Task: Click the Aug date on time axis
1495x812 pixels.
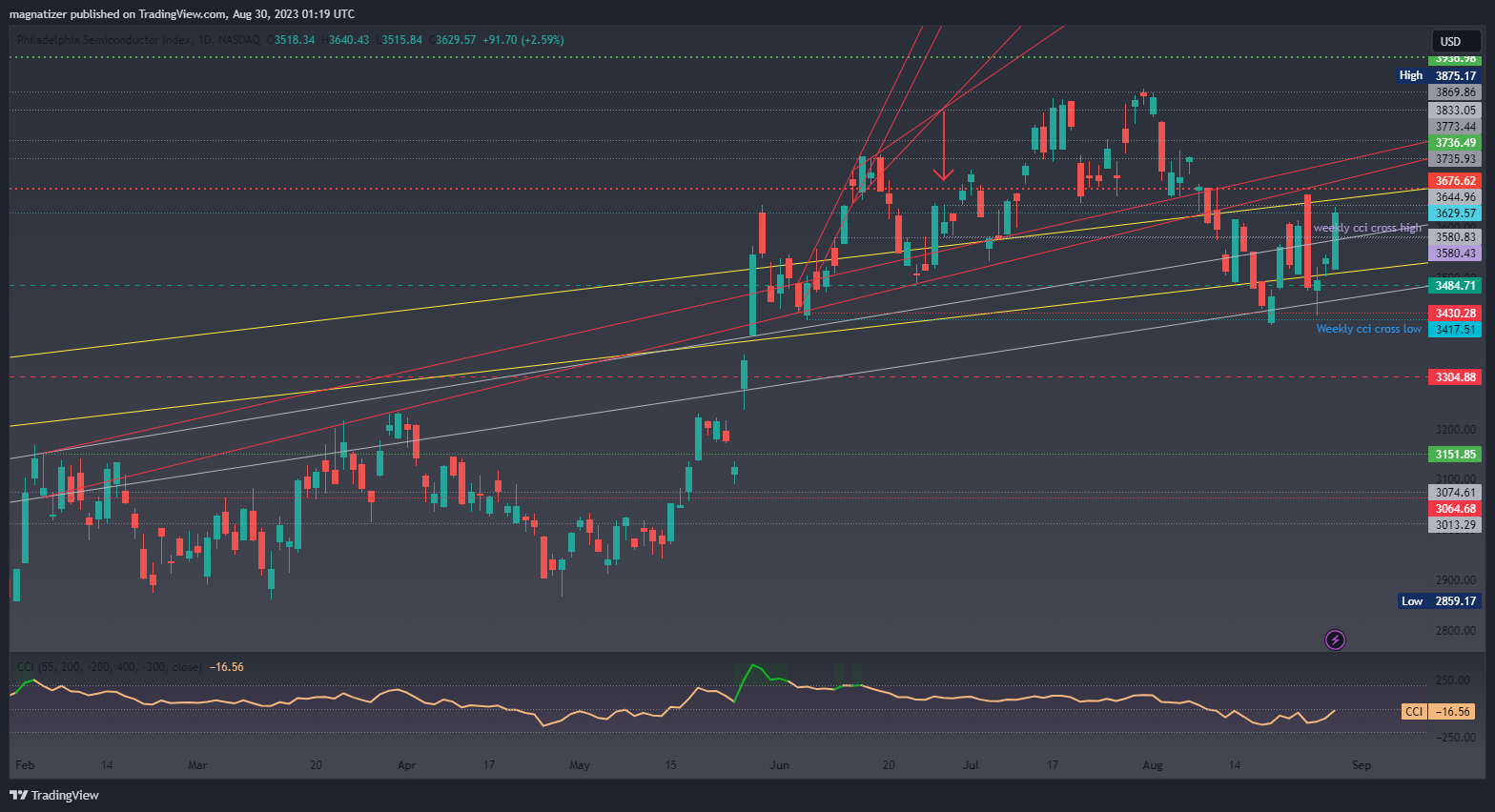Action: [1153, 765]
